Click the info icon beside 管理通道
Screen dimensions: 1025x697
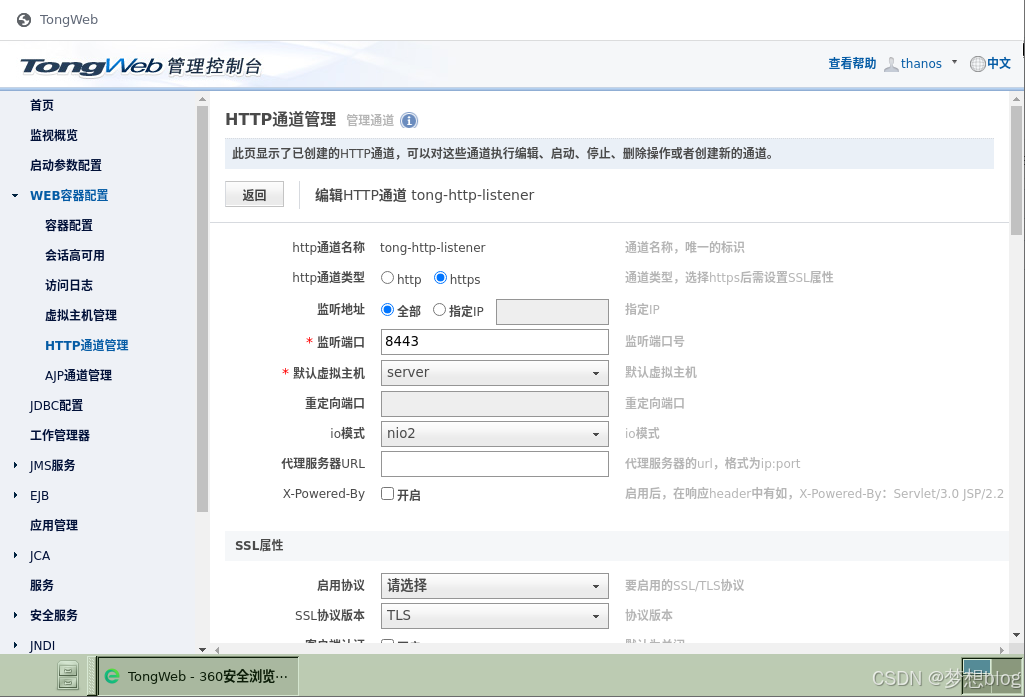point(409,120)
